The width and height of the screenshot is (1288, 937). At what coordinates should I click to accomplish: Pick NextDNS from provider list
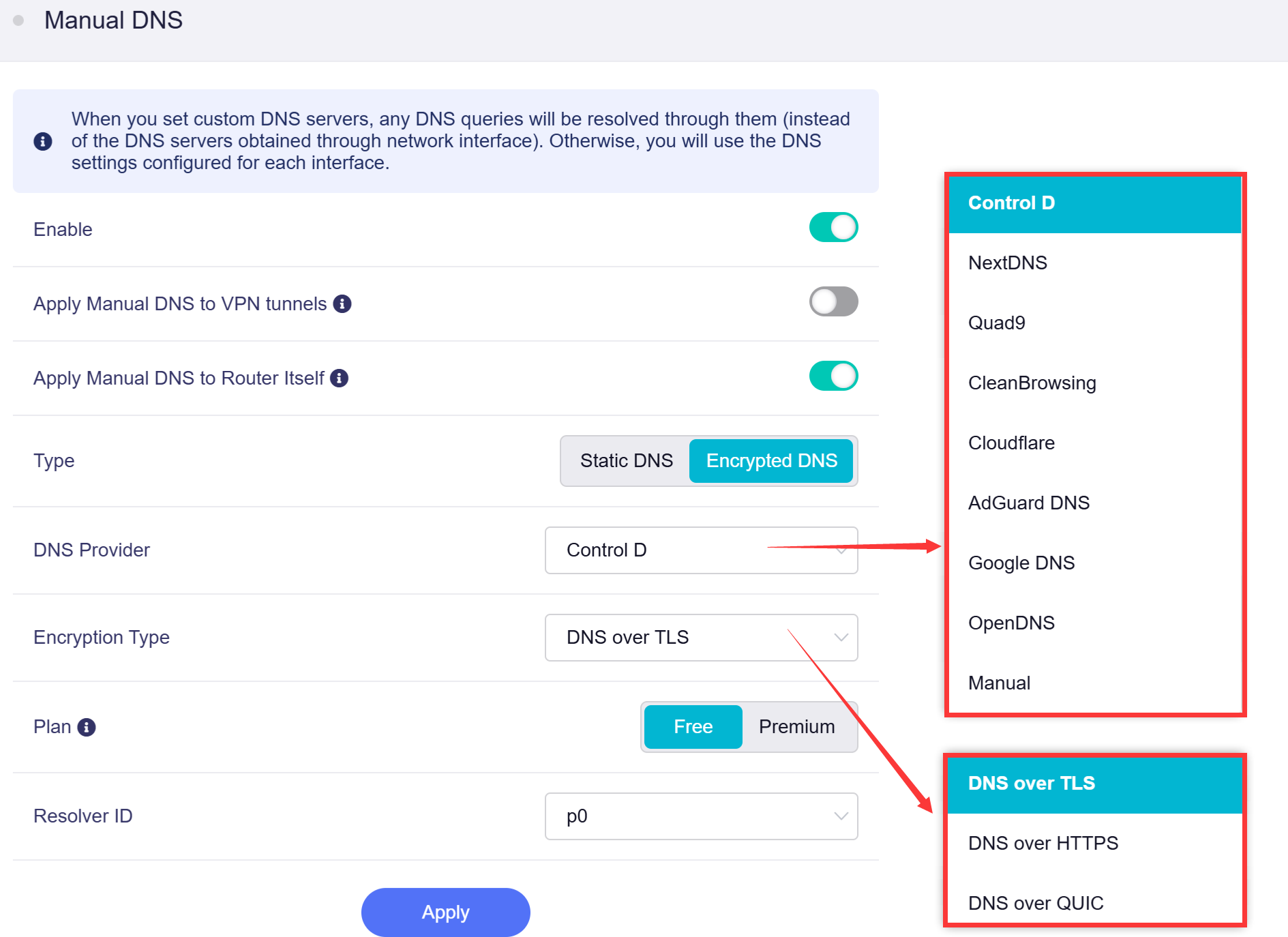1094,263
